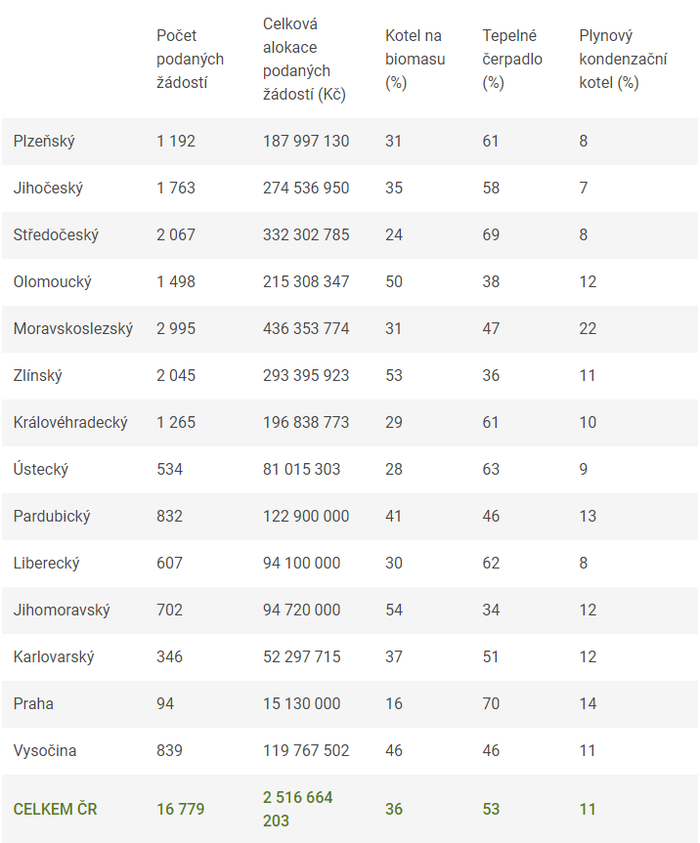Click the CELKEM ČR total label

click(55, 809)
